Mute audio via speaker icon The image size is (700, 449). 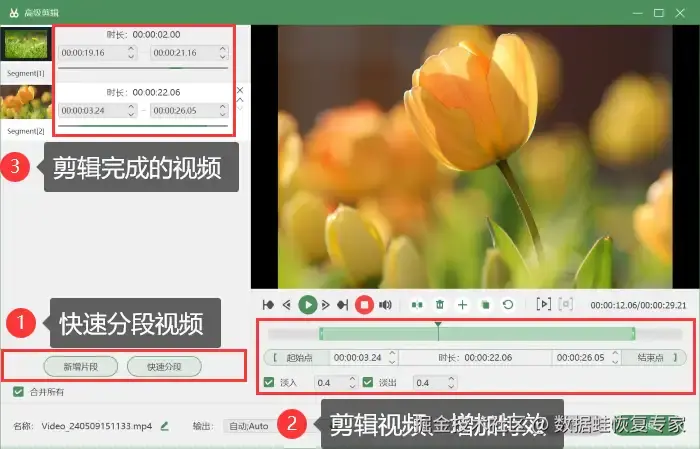point(385,305)
